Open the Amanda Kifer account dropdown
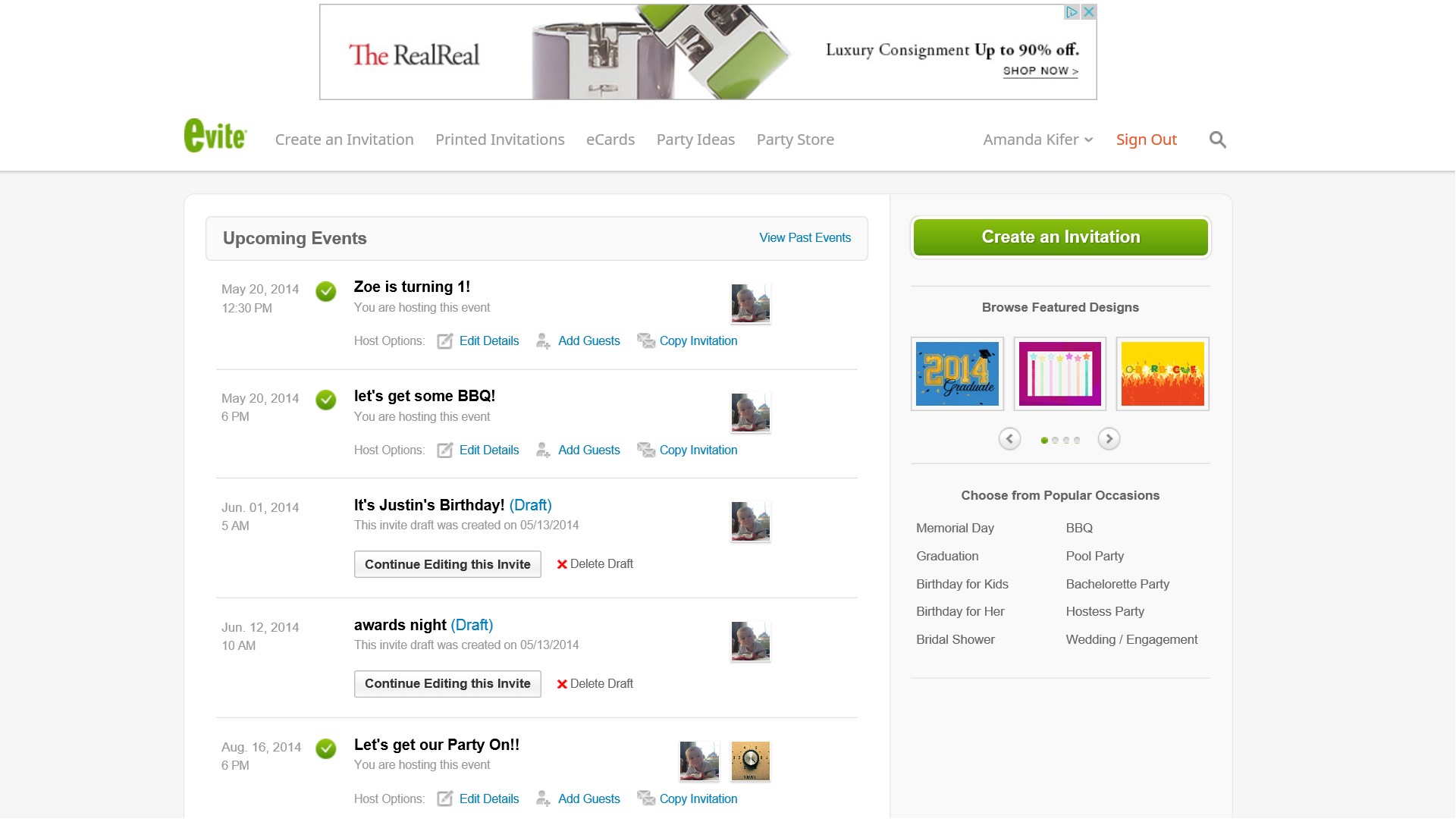 pyautogui.click(x=1037, y=140)
